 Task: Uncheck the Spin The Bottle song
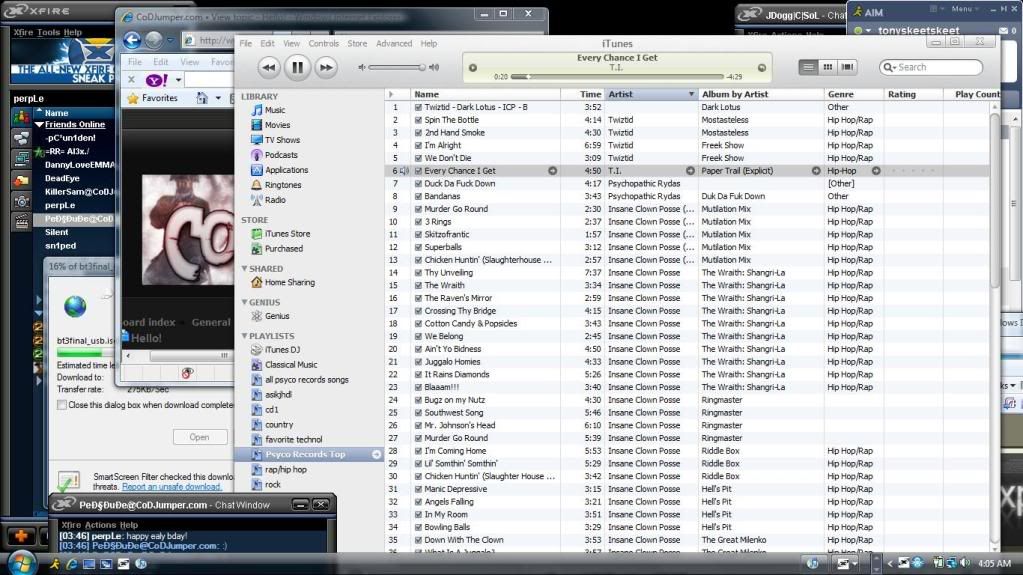click(418, 120)
